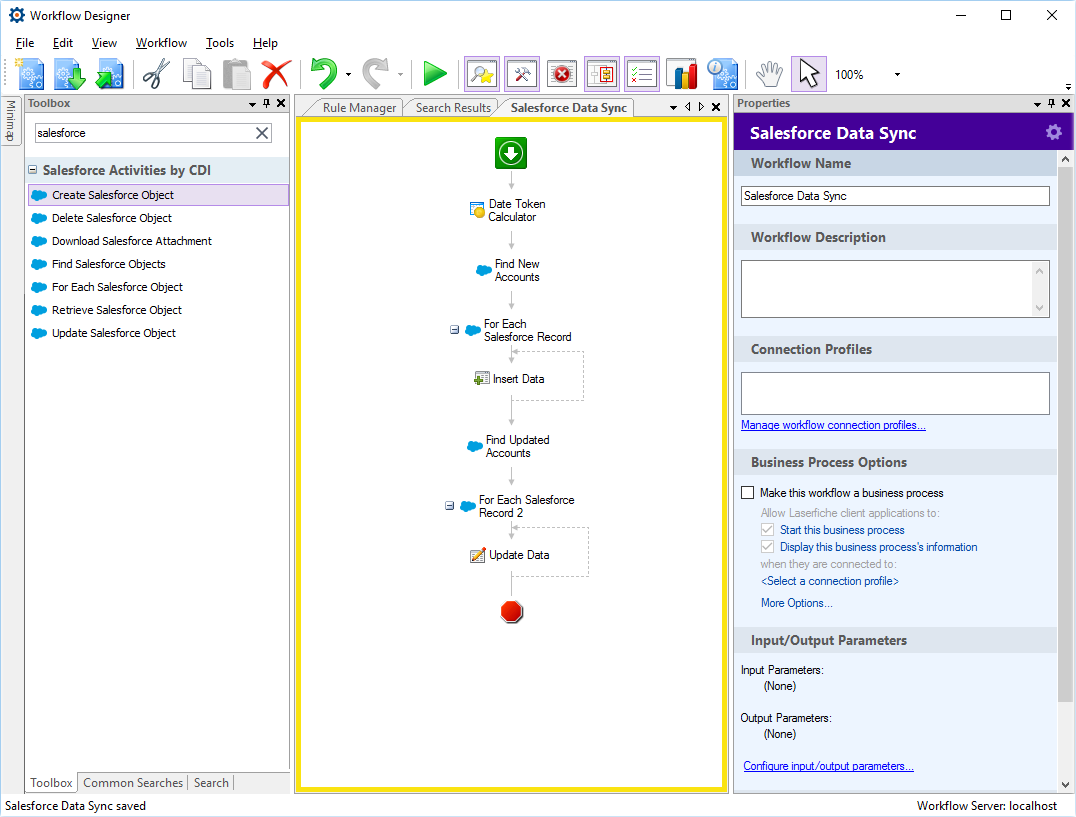This screenshot has height=817, width=1076.
Task: Click the gray Redo arrow
Action: (x=375, y=74)
